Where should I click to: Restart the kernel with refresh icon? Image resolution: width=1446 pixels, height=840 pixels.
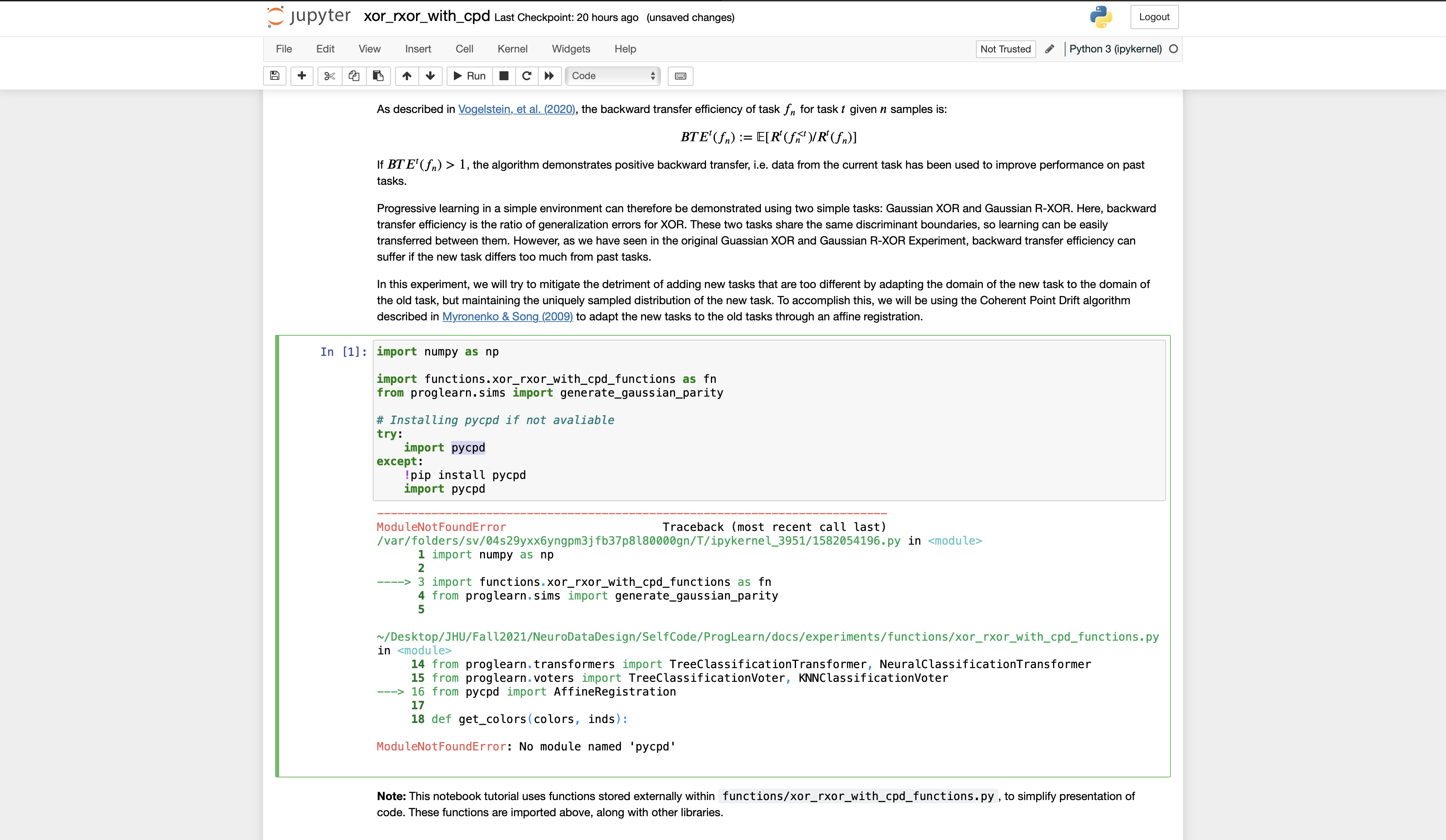pos(526,76)
